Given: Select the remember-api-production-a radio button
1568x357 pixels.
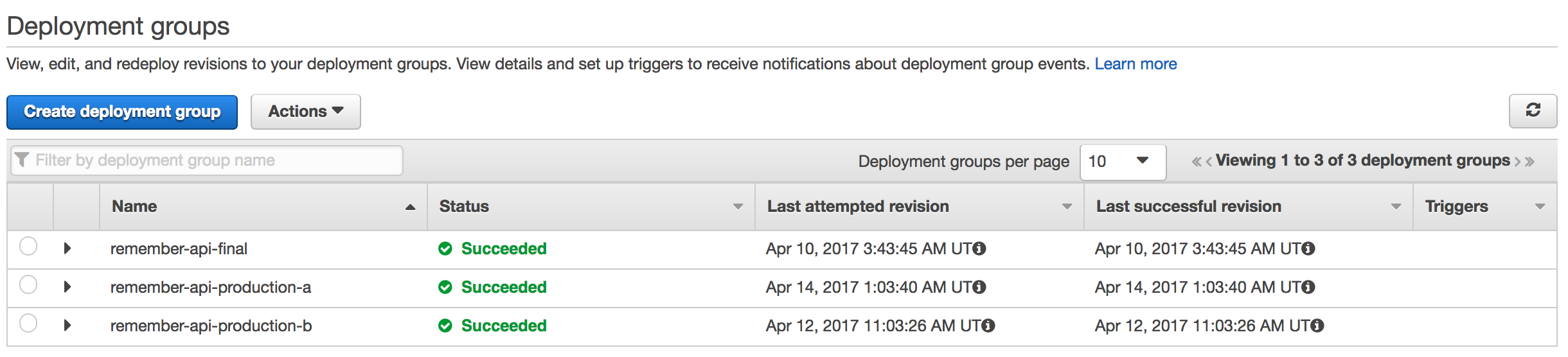Looking at the screenshot, I should pos(28,284).
